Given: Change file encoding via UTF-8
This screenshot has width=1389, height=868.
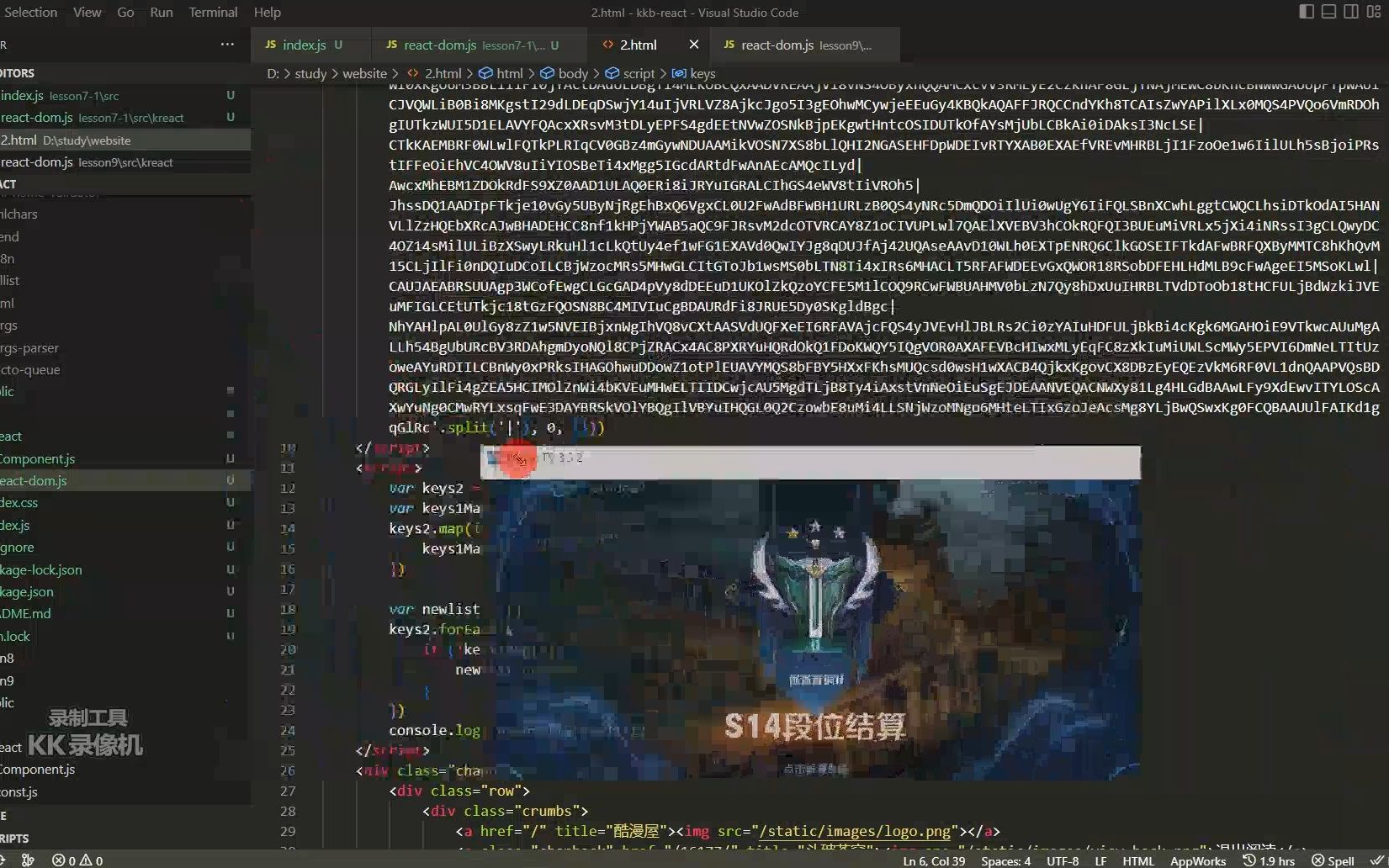Looking at the screenshot, I should [1063, 860].
